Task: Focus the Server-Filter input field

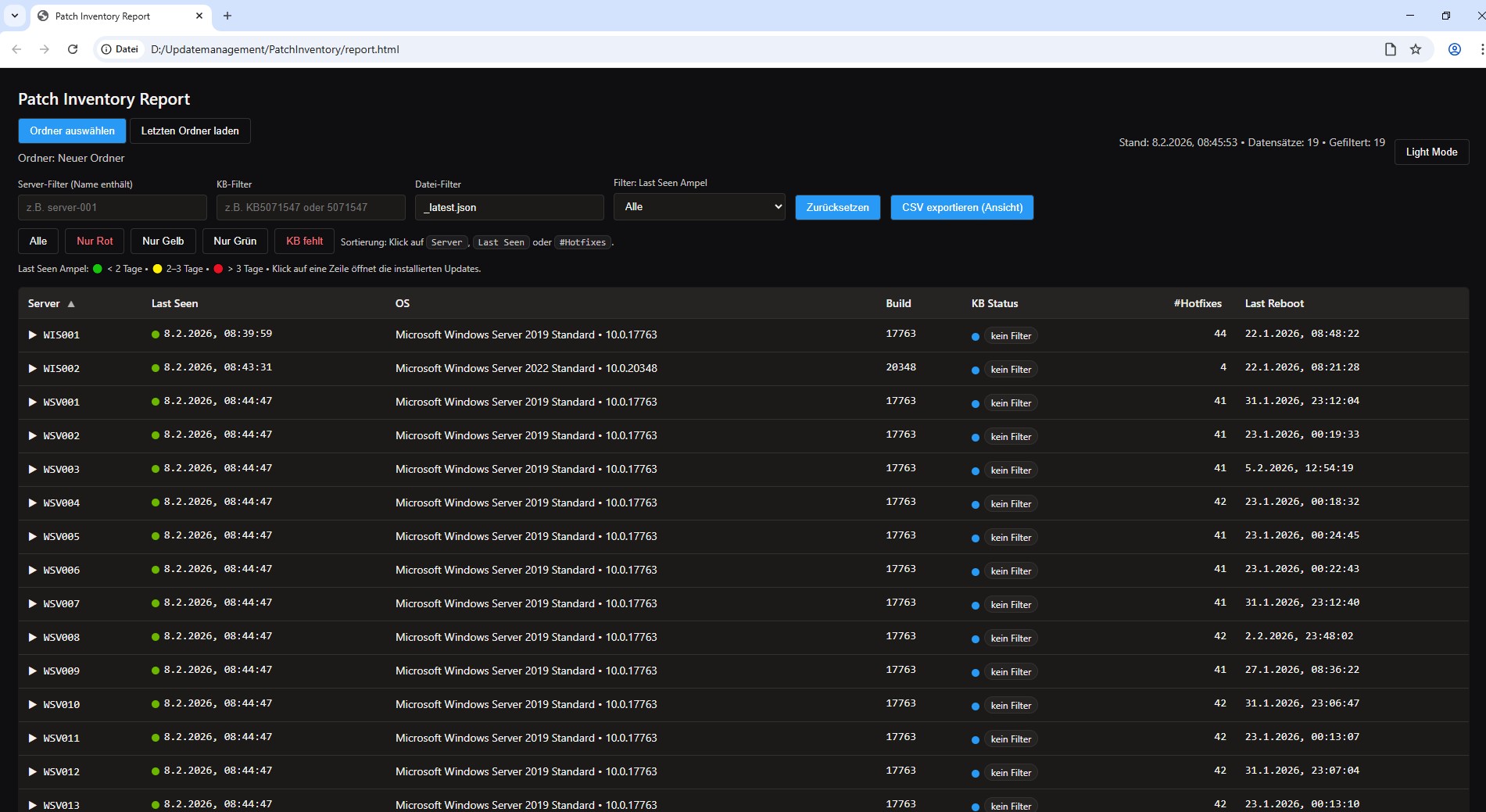Action: (113, 207)
